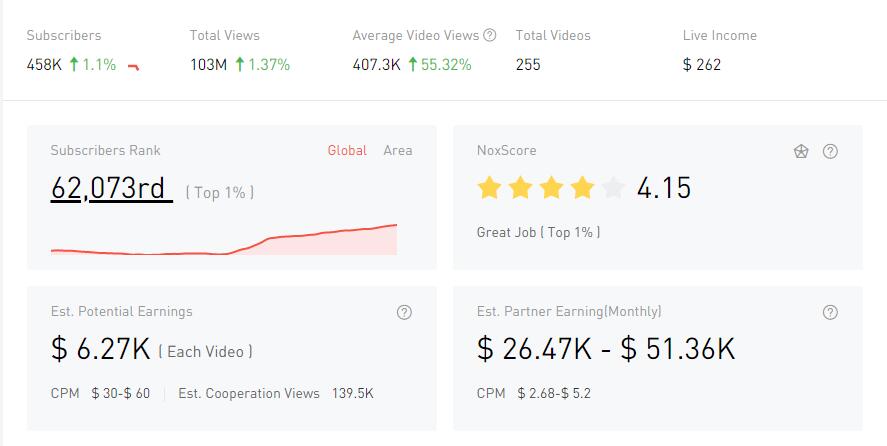Click the NoxScore help question mark
This screenshot has width=887, height=446.
(830, 152)
